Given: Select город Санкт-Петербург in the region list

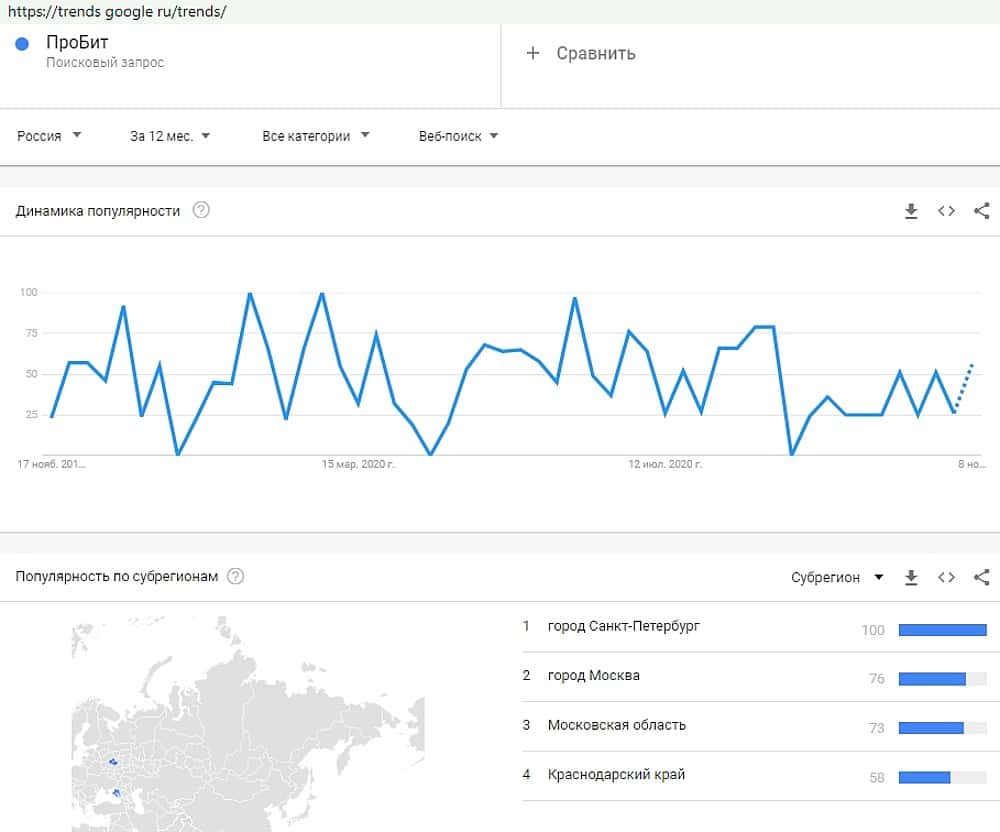Looking at the screenshot, I should pyautogui.click(x=624, y=626).
